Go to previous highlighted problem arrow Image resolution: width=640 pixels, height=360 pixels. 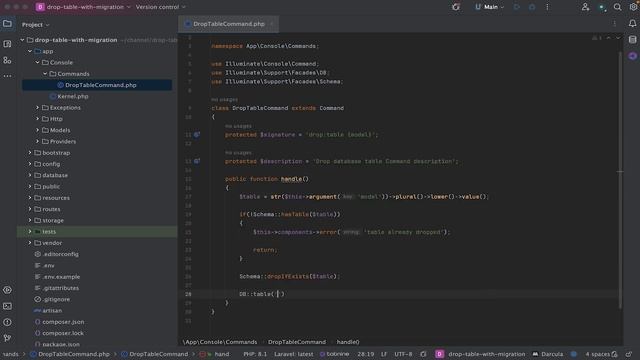(609, 38)
